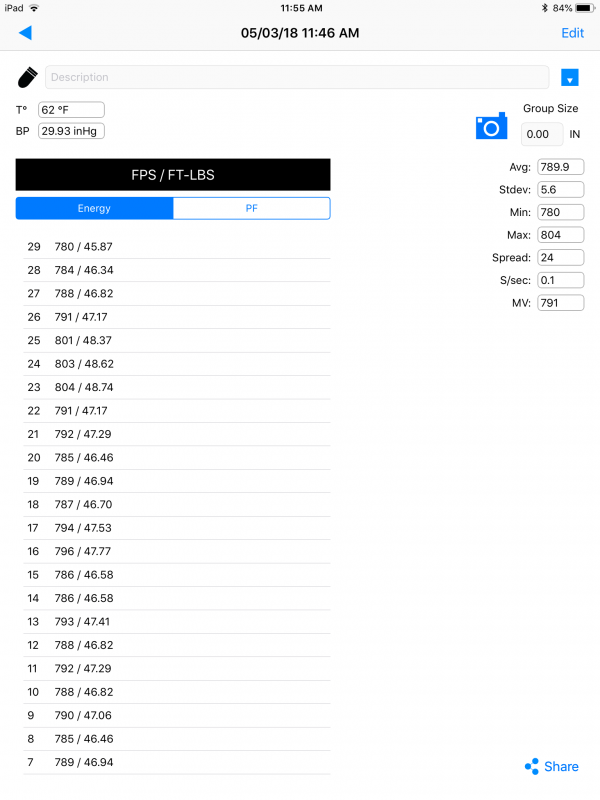
Task: Tap the Bluetooth status icon
Action: pos(544,8)
